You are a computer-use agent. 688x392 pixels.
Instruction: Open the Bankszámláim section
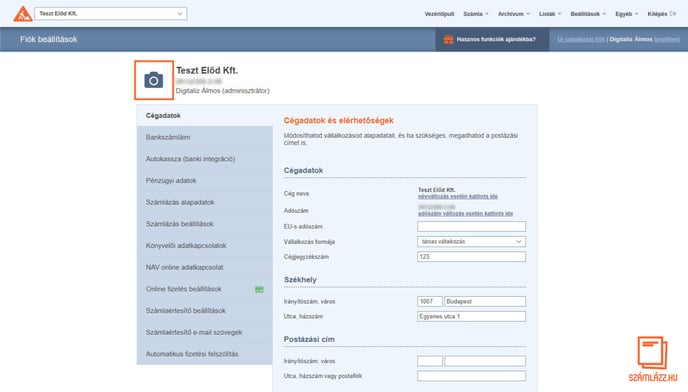coord(204,137)
